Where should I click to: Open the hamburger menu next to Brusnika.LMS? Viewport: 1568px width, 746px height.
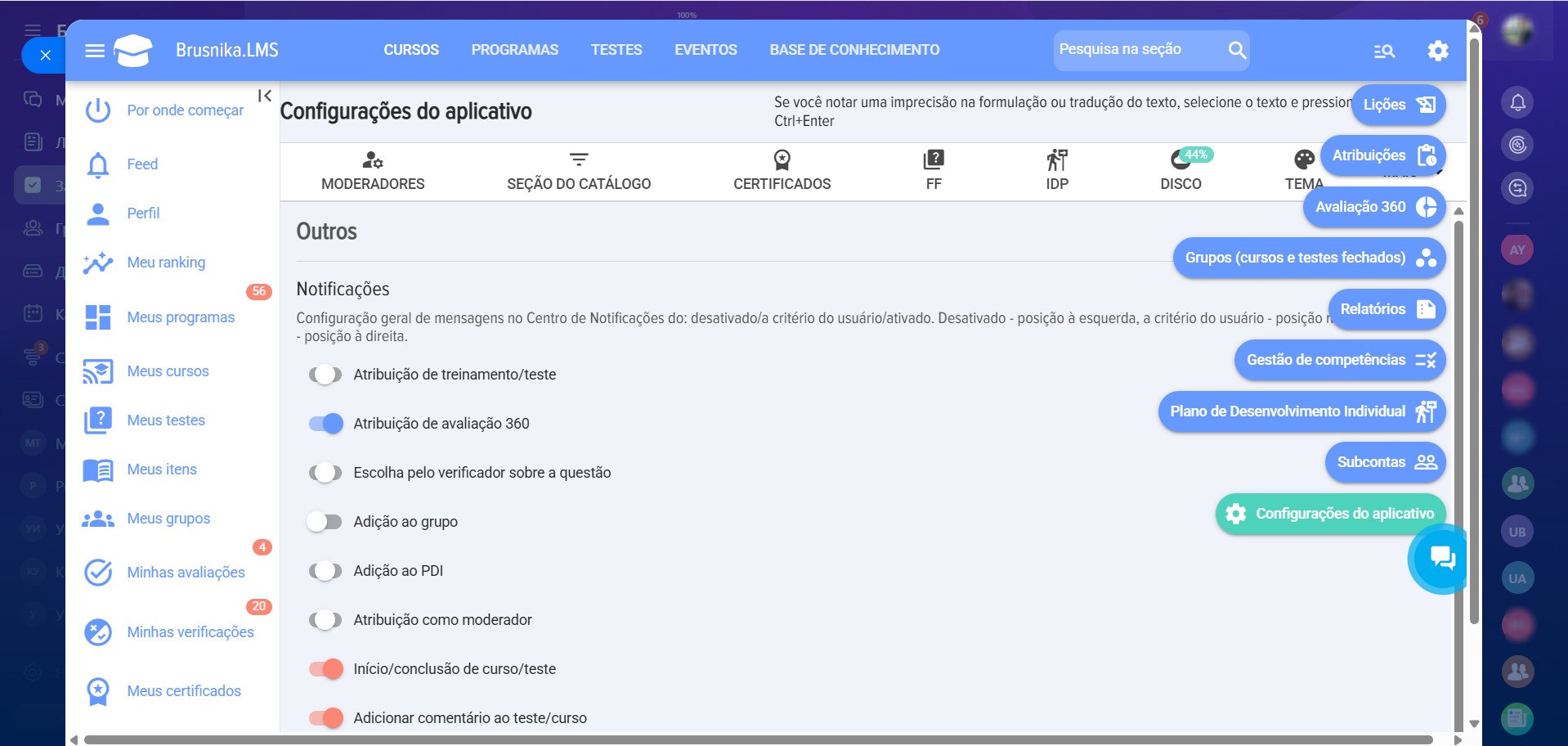(95, 51)
